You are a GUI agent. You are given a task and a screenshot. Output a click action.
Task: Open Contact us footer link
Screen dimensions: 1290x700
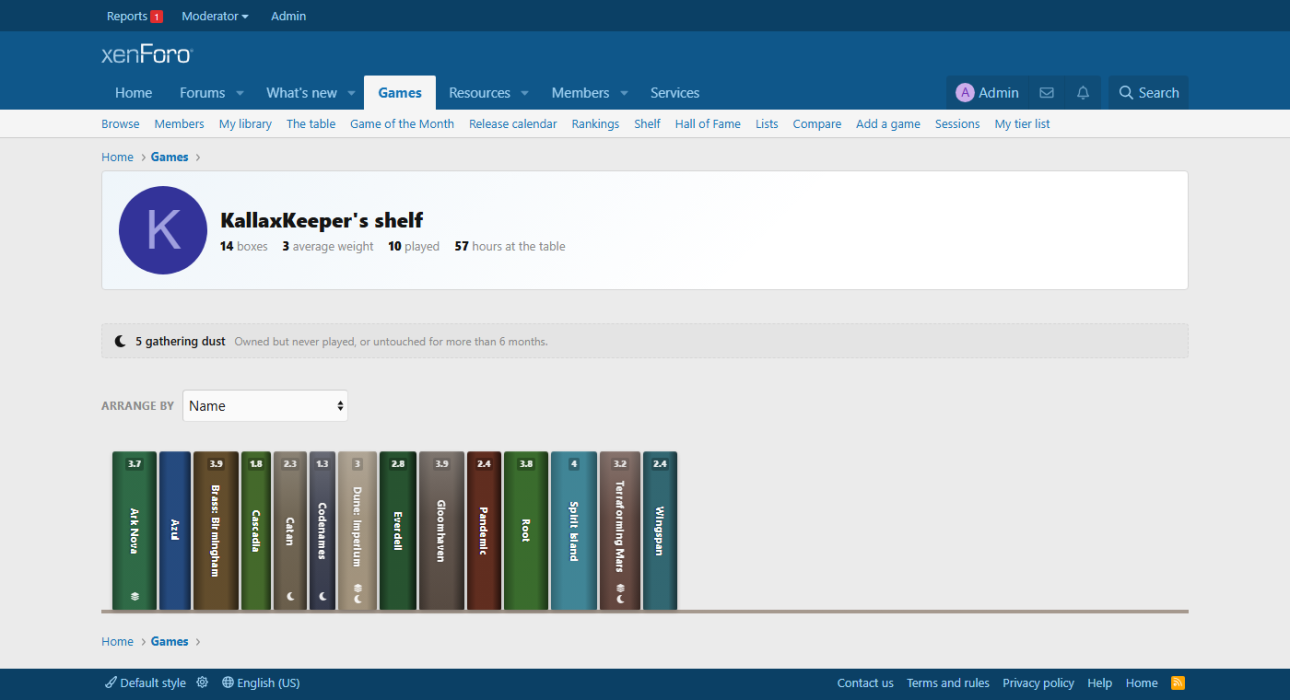click(865, 683)
